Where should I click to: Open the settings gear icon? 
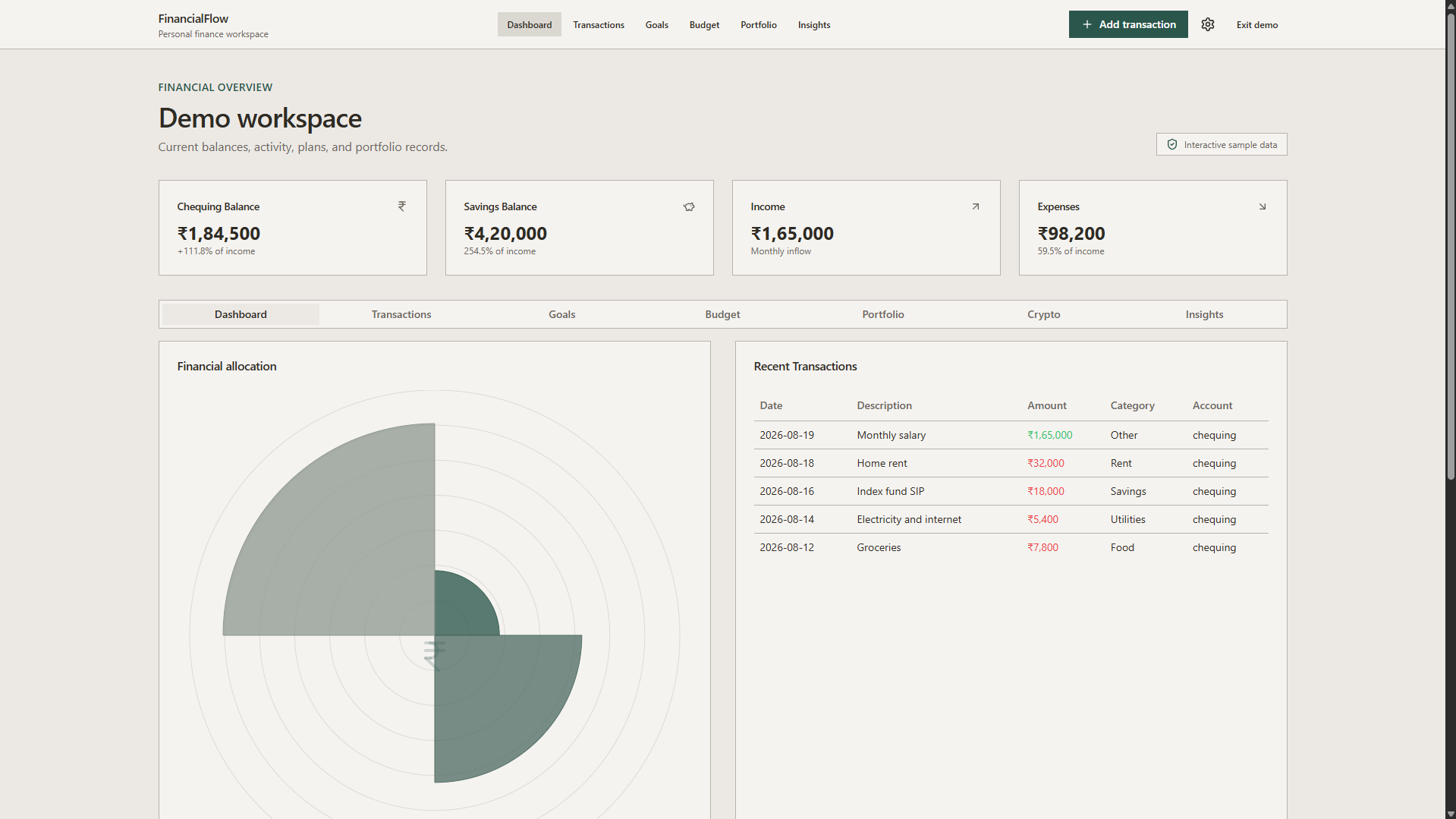[1208, 24]
